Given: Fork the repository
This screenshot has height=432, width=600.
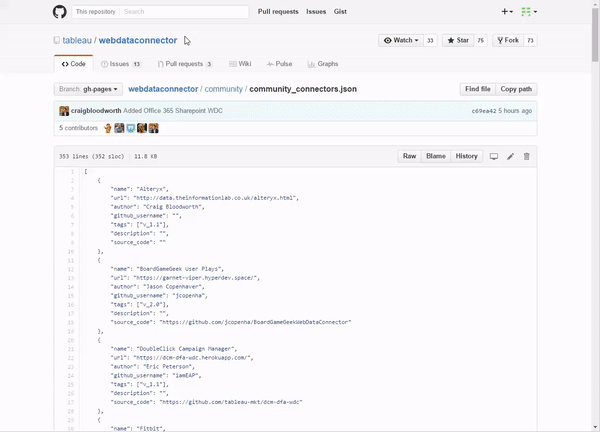Looking at the screenshot, I should 508,40.
